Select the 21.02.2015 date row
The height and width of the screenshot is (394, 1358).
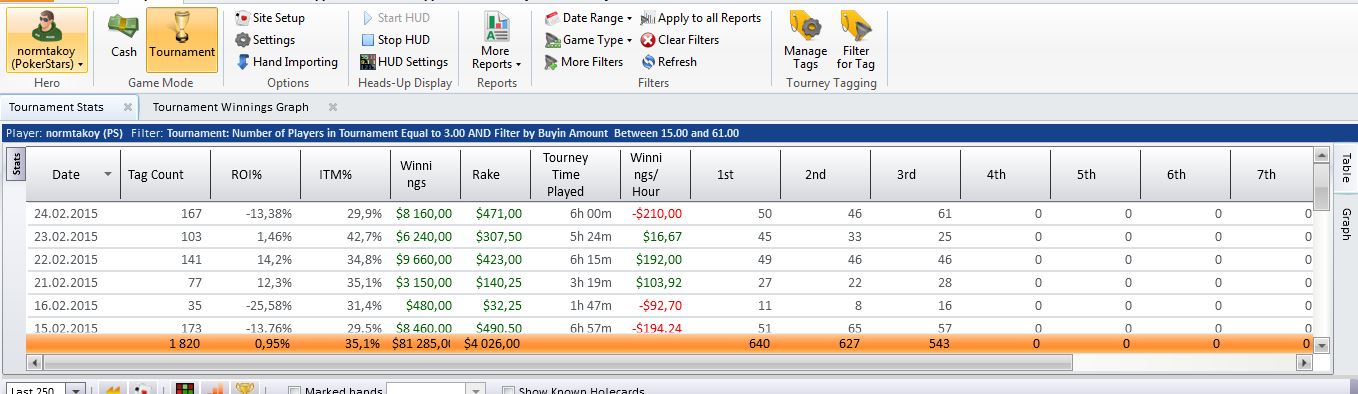pyautogui.click(x=669, y=282)
